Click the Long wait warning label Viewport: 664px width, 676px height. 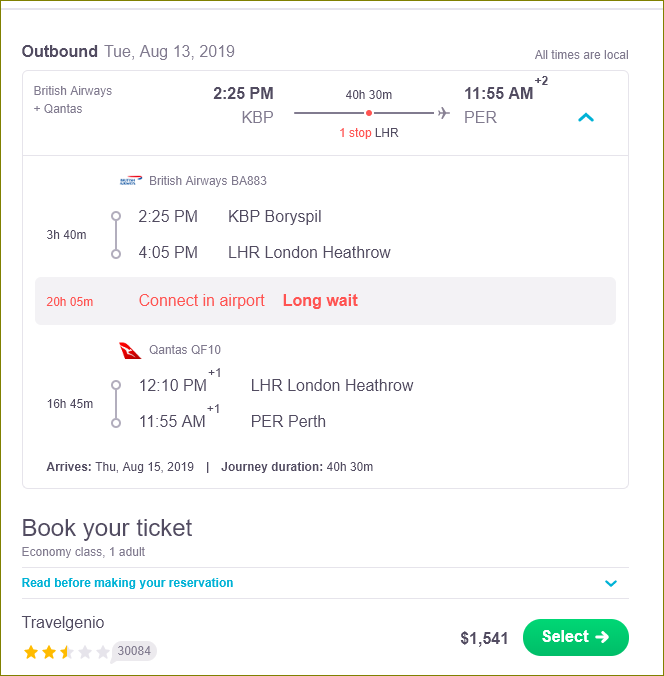coord(320,300)
